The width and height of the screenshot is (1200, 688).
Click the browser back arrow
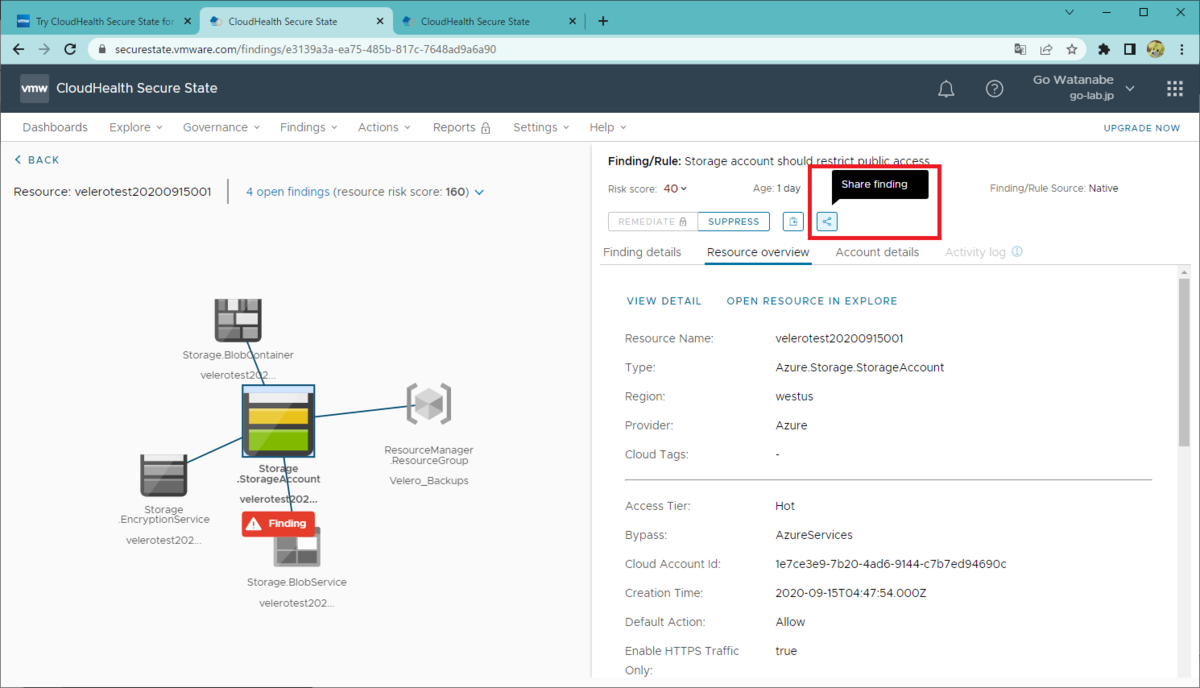pyautogui.click(x=18, y=48)
